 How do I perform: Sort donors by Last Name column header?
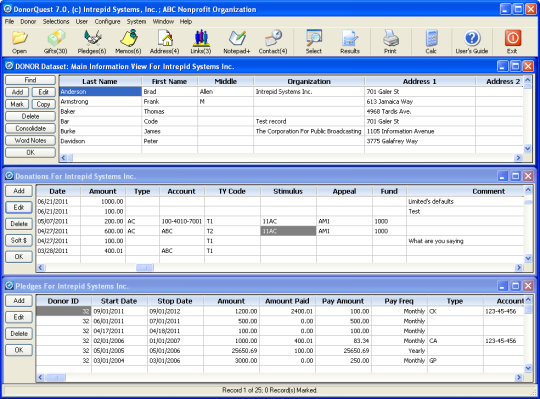coord(100,81)
